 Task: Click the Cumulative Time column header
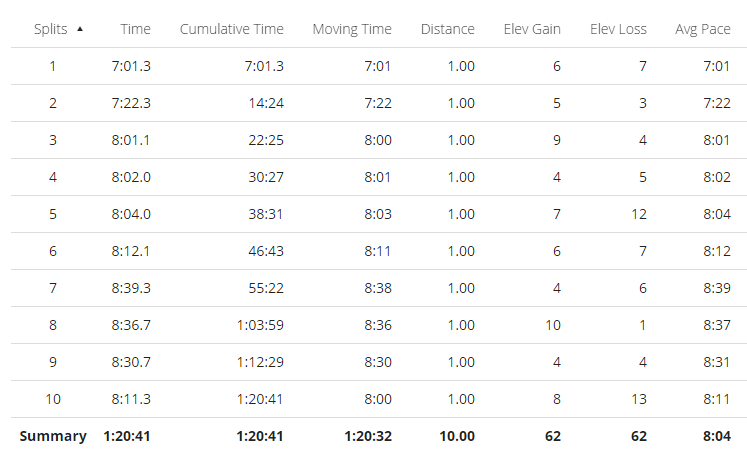tap(232, 29)
